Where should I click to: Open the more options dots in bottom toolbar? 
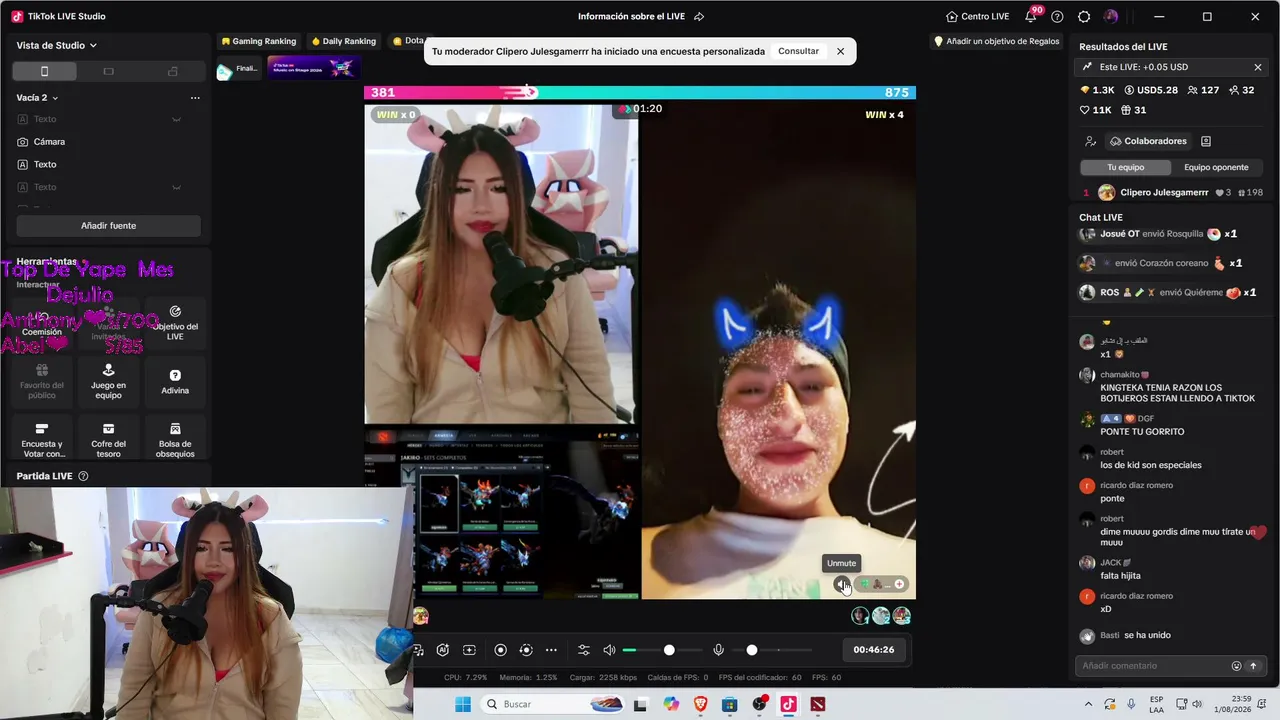coord(551,650)
